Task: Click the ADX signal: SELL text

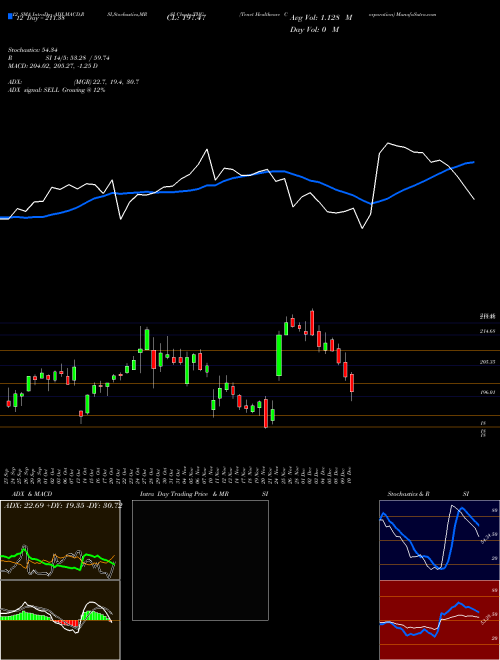Action: [56, 90]
